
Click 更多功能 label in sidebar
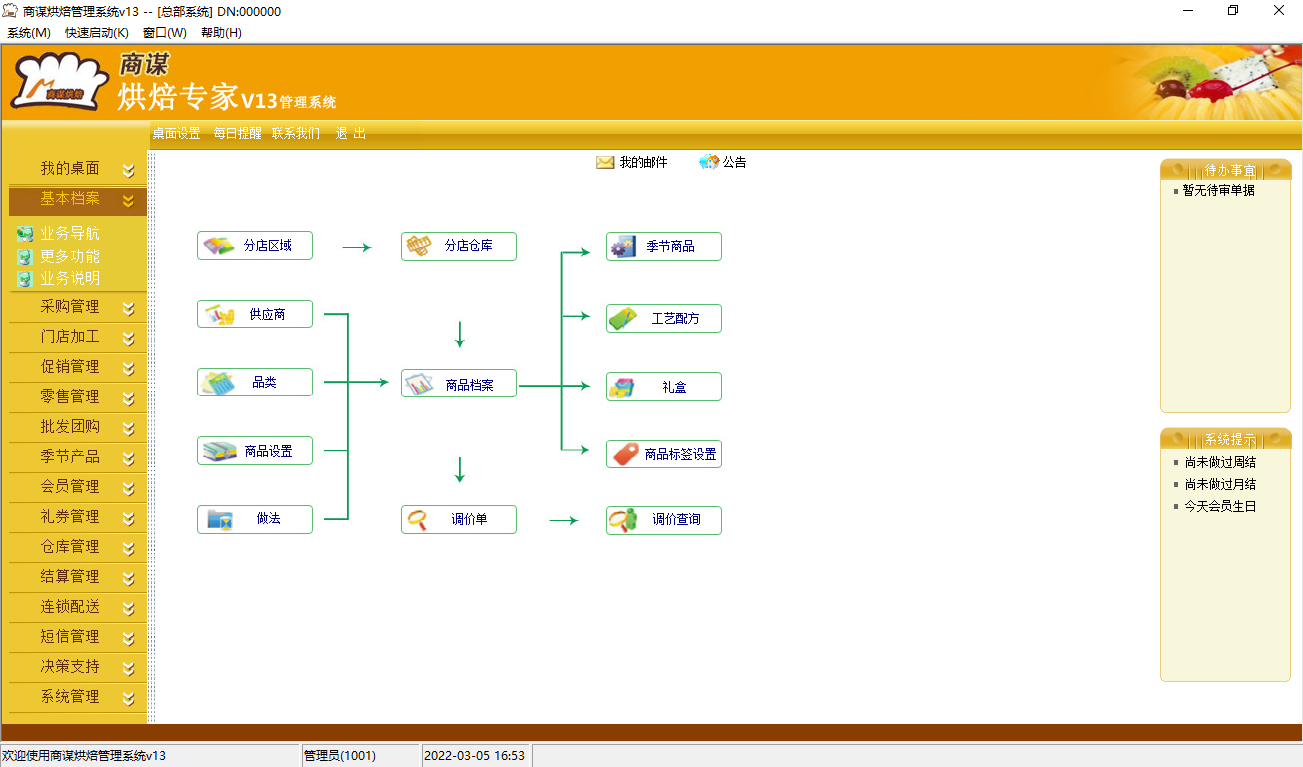[x=70, y=257]
